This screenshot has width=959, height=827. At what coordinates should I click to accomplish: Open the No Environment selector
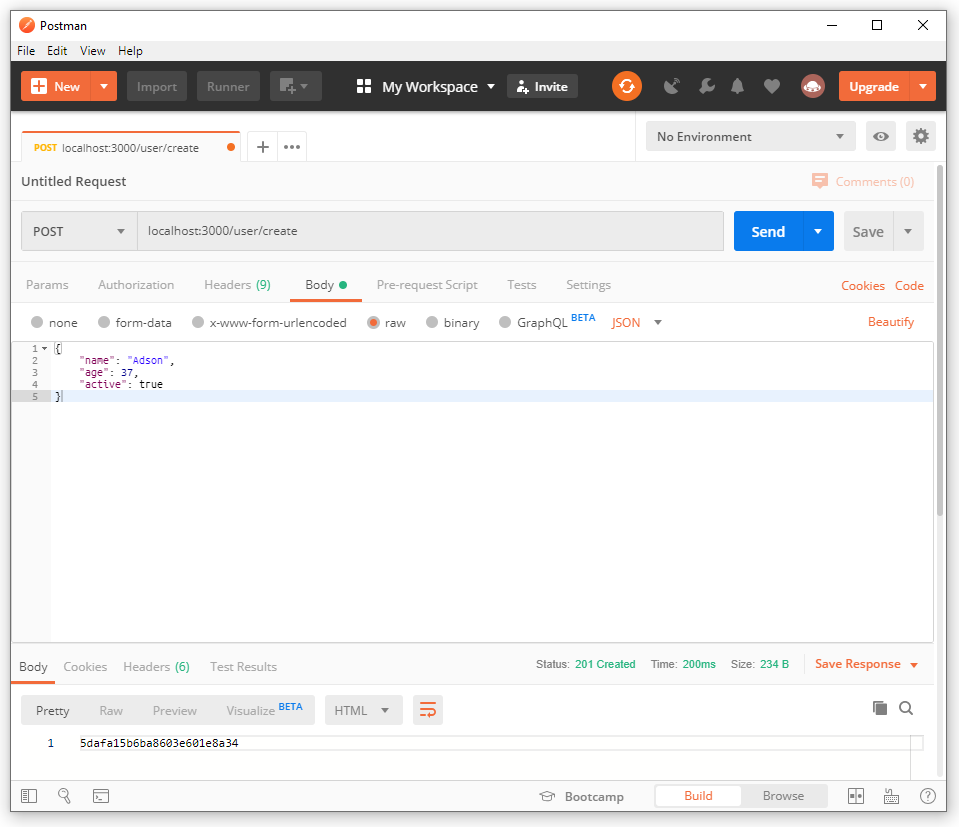click(750, 136)
